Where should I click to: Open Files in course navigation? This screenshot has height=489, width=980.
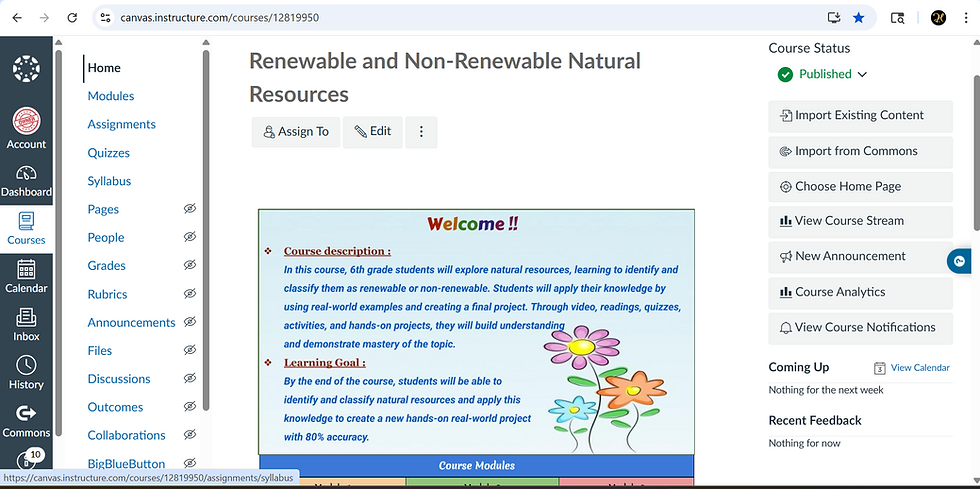(100, 351)
